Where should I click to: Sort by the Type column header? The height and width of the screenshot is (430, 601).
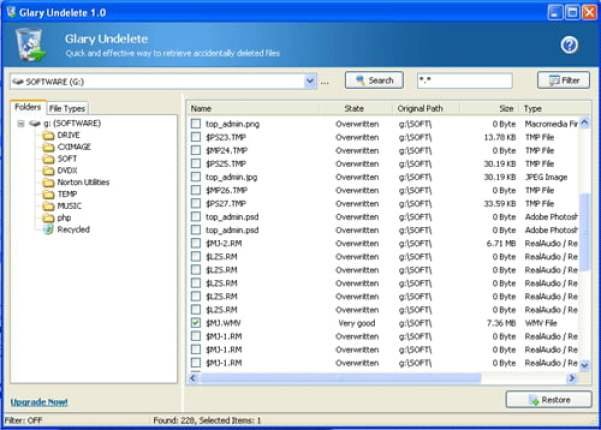[x=554, y=108]
